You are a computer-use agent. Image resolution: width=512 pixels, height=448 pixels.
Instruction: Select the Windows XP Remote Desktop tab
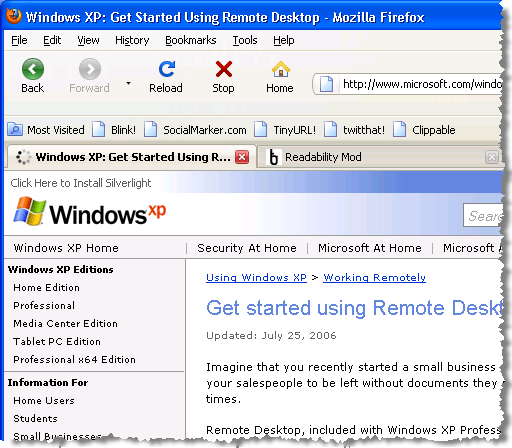[x=132, y=157]
